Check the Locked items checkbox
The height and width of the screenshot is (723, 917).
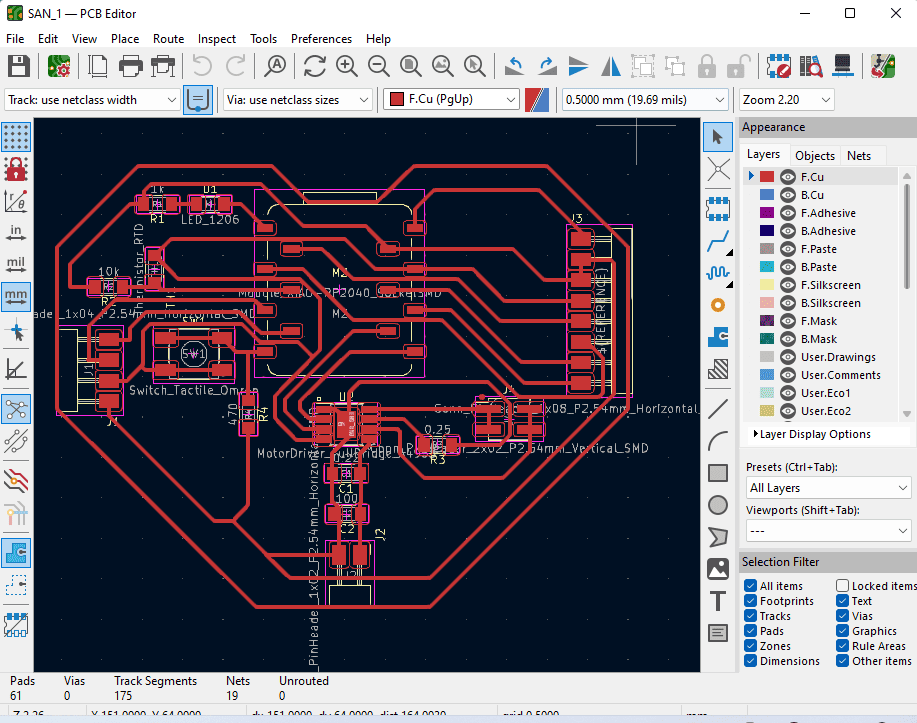pyautogui.click(x=843, y=586)
